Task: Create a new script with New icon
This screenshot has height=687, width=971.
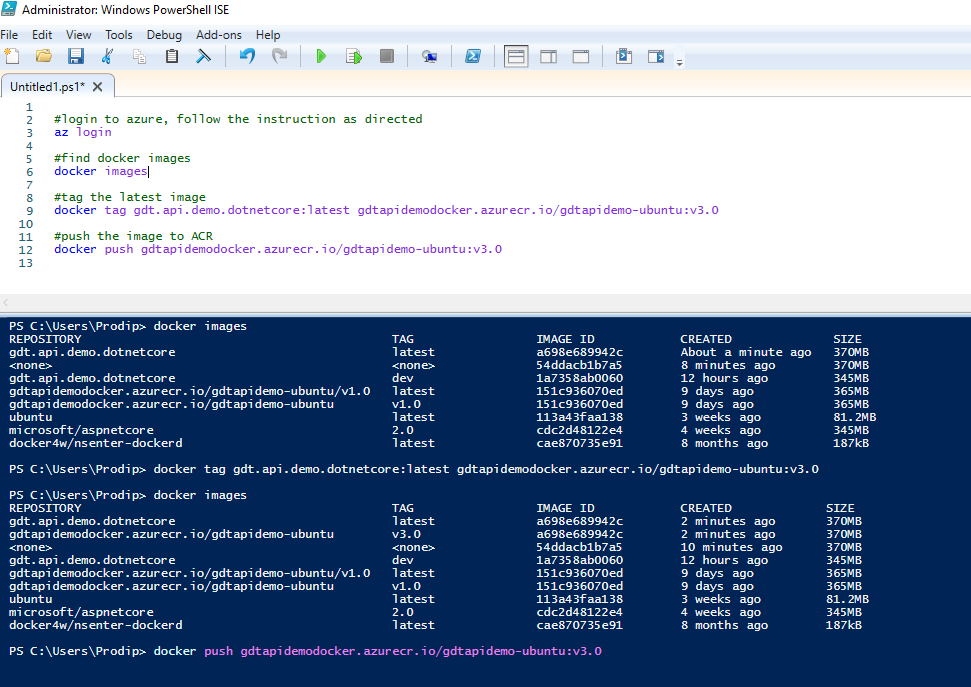Action: [12, 56]
